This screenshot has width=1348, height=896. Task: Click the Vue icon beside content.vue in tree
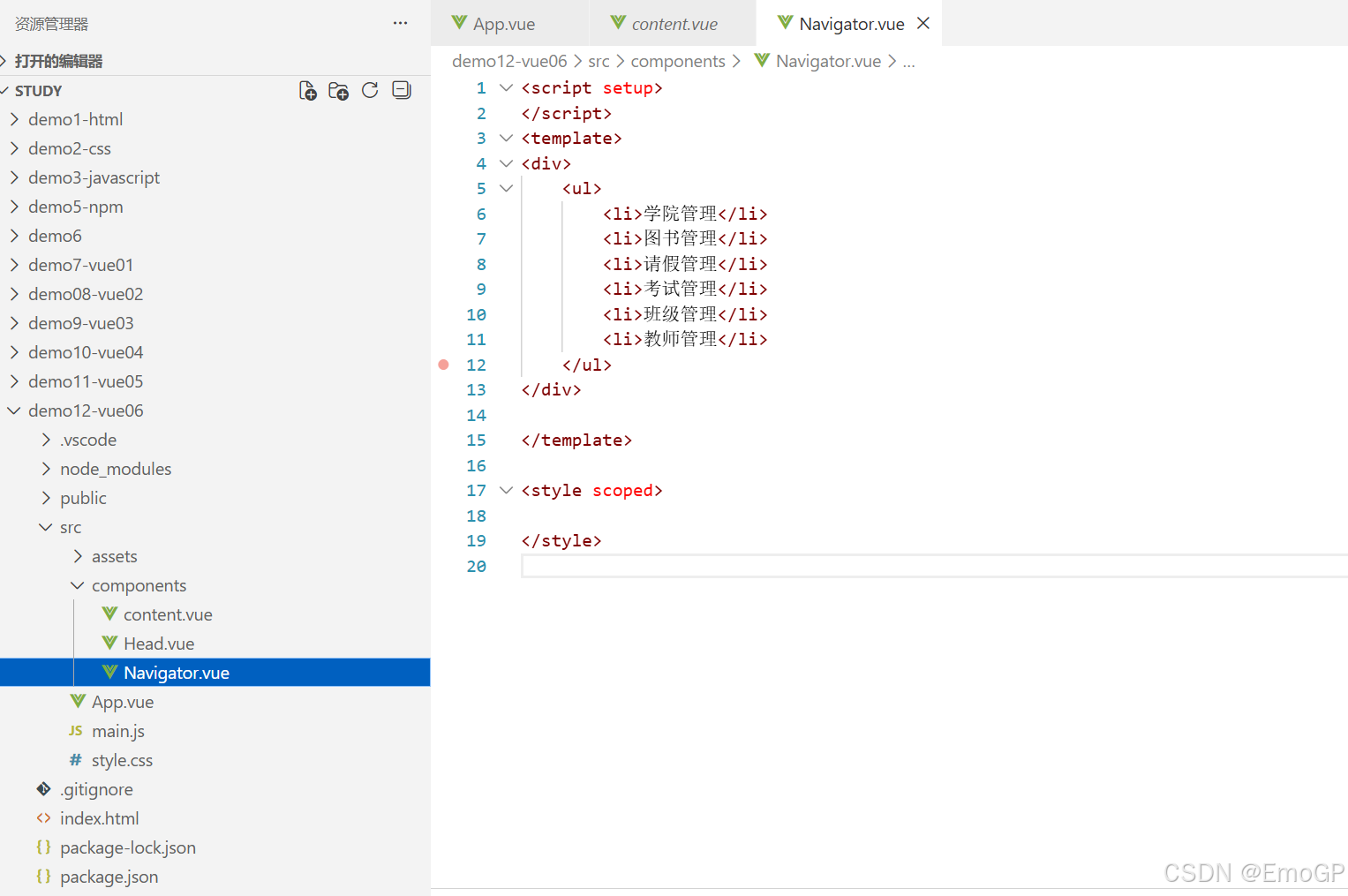point(109,614)
